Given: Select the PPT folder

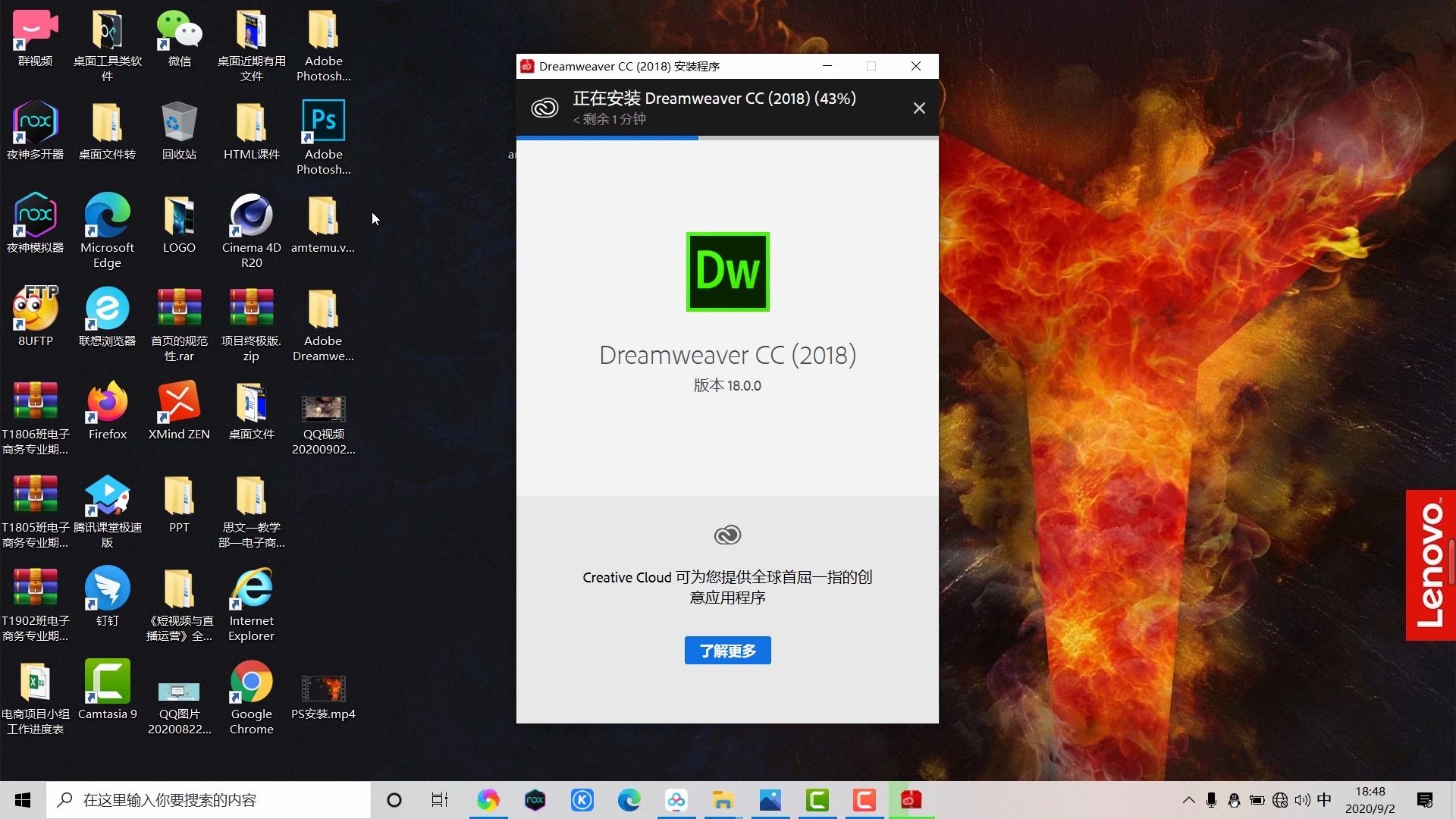Looking at the screenshot, I should point(179,504).
